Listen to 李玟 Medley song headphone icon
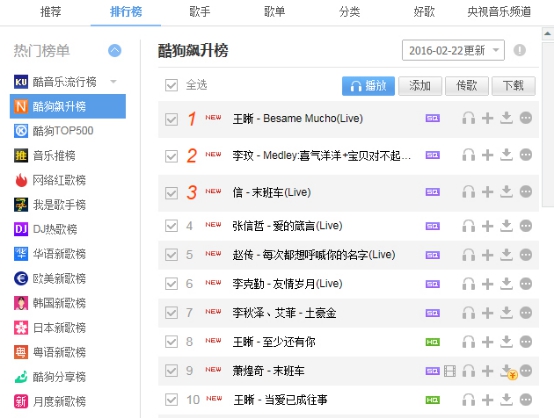This screenshot has width=554, height=419. coord(468,155)
